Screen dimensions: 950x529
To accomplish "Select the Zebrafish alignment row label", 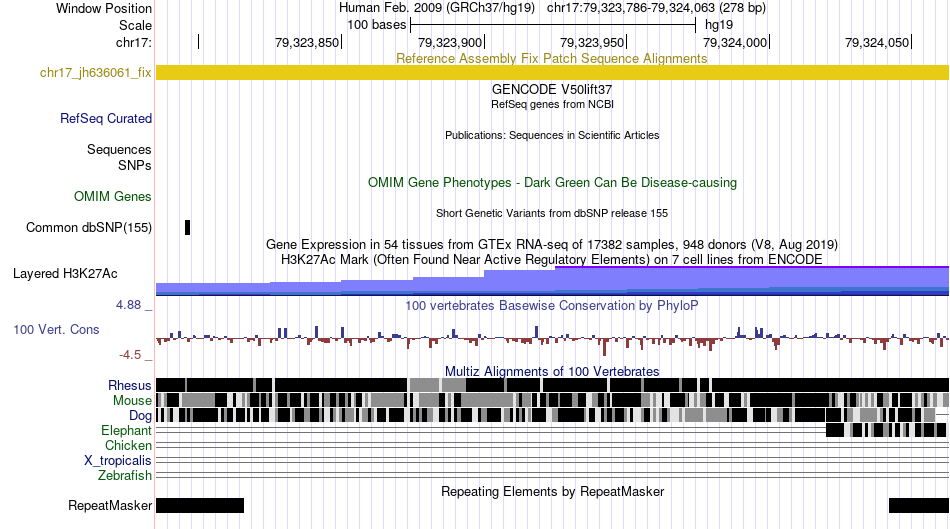I will coord(125,476).
